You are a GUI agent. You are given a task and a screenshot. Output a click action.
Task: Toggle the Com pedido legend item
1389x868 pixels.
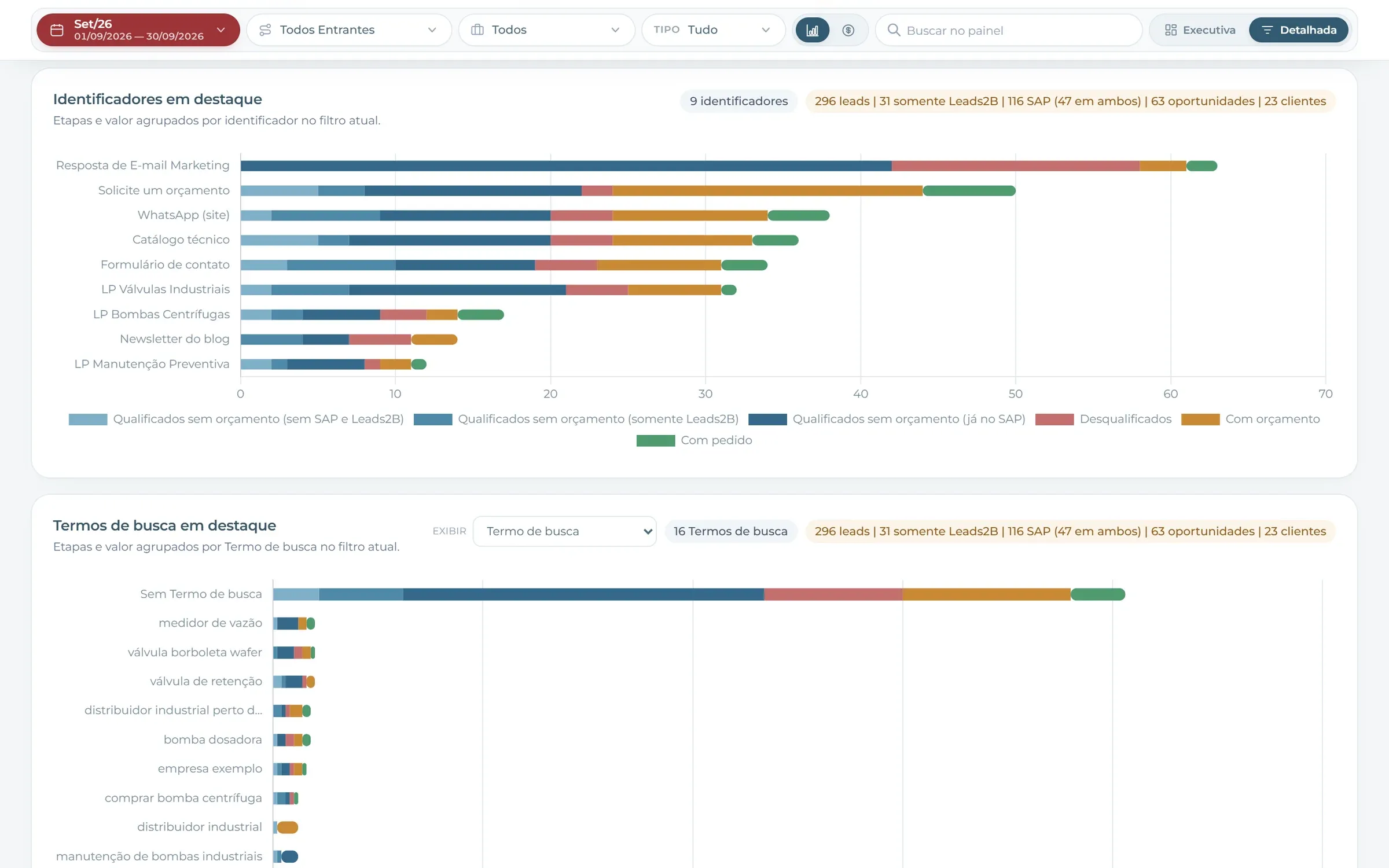click(x=694, y=440)
